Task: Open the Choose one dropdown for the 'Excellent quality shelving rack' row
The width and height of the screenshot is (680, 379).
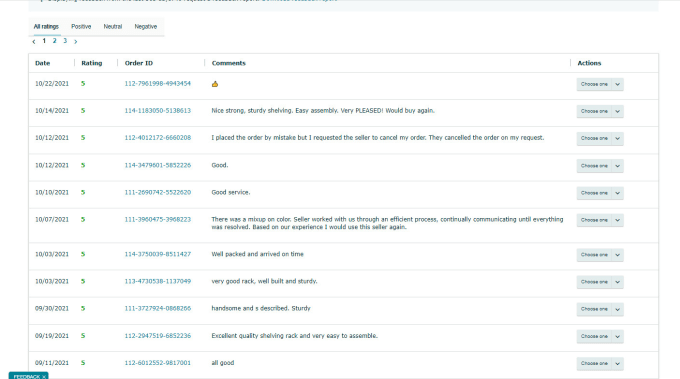Action: 600,336
